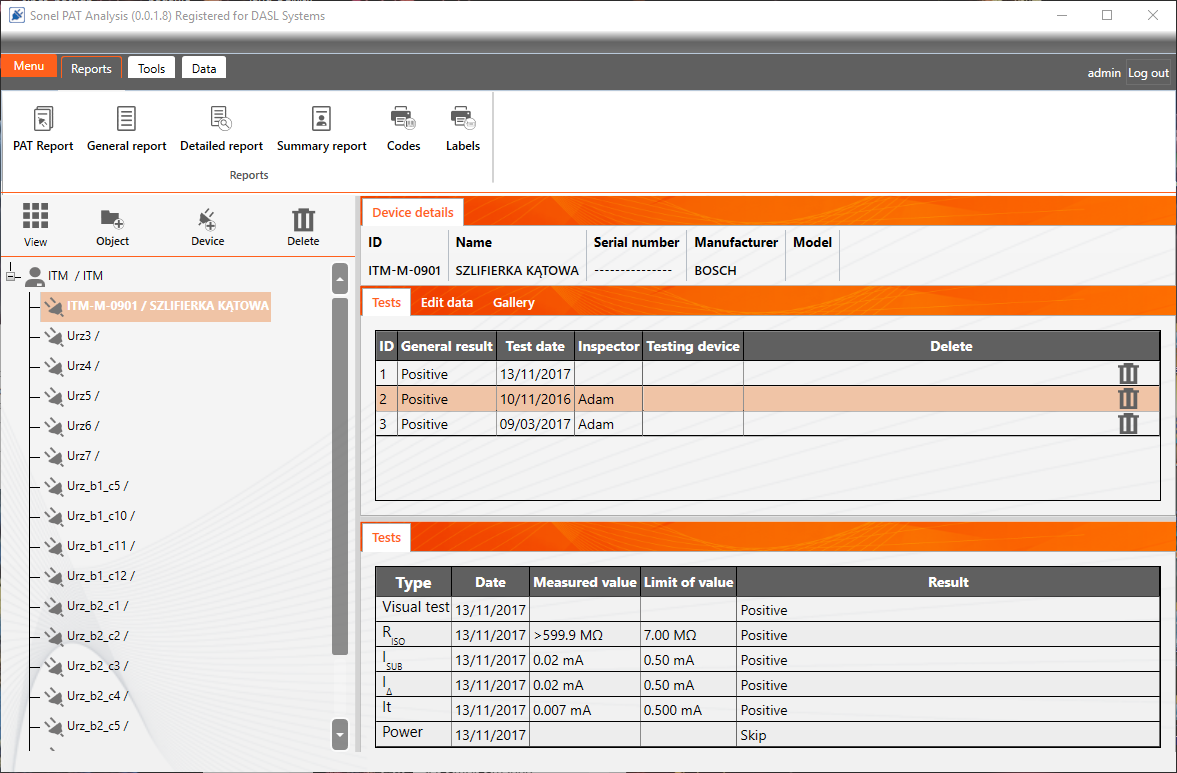Click the Log out button
Viewport: 1177px width, 773px height.
click(x=1148, y=73)
